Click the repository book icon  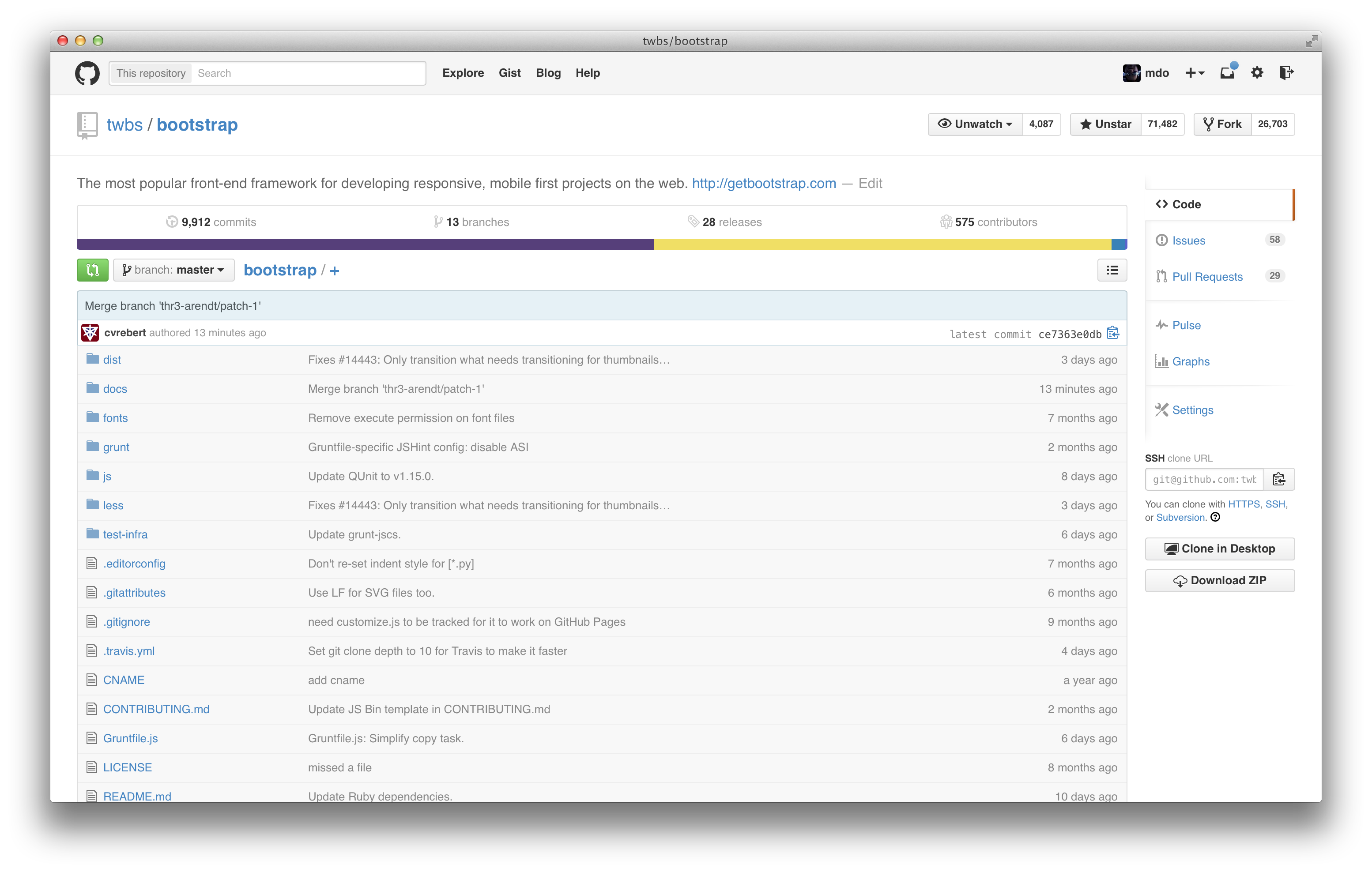pyautogui.click(x=87, y=125)
